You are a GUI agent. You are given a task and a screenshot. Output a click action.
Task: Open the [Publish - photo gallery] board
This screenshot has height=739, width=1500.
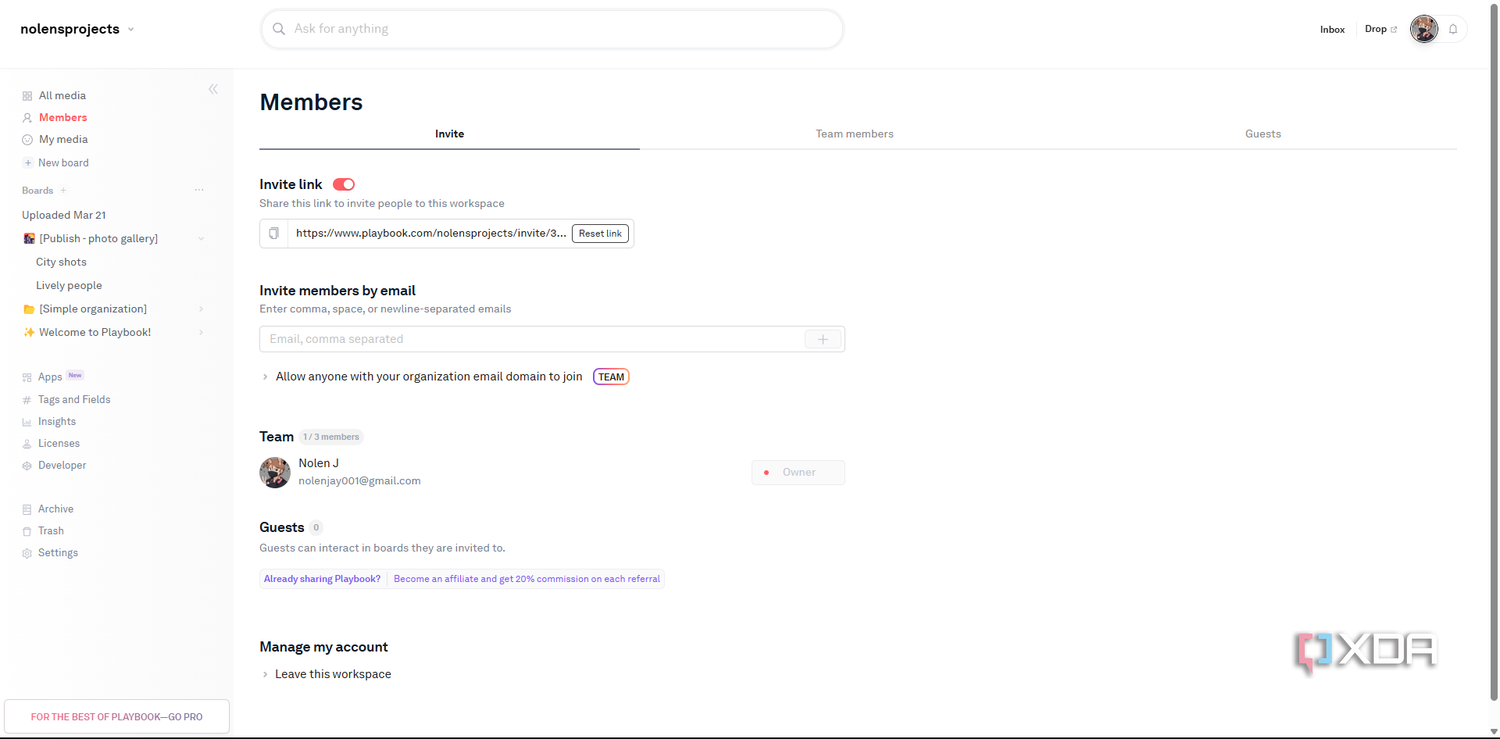98,239
